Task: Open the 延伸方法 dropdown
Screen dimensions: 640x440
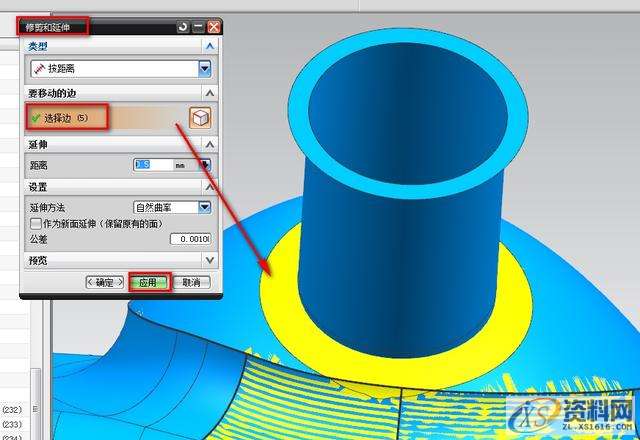Action: click(204, 207)
